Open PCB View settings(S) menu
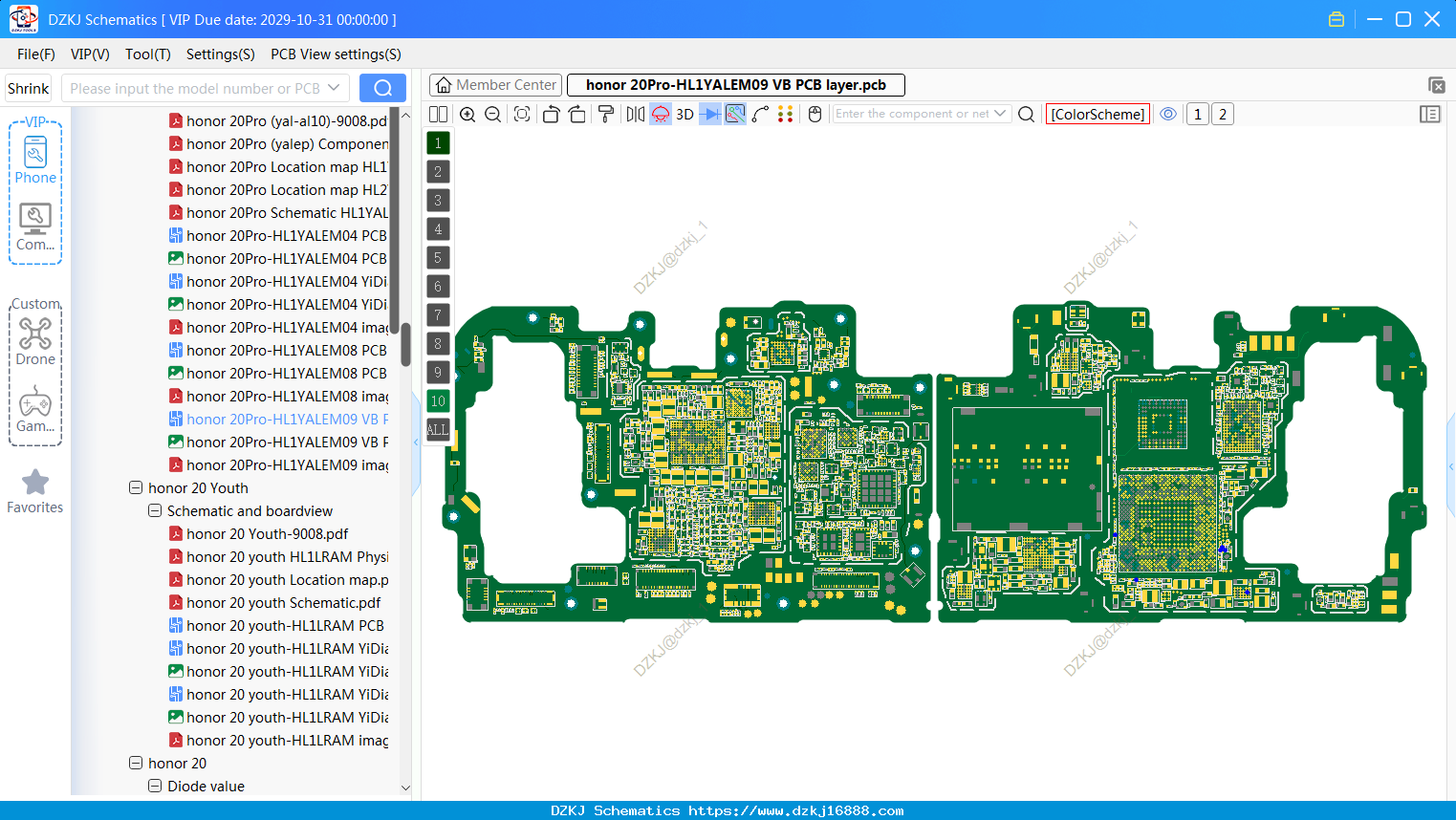The height and width of the screenshot is (820, 1456). tap(336, 54)
